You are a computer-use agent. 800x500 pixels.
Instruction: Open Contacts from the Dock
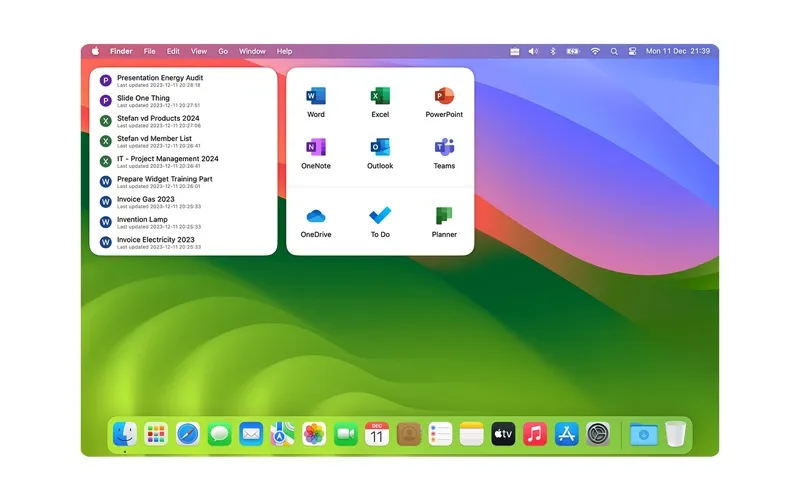(409, 434)
